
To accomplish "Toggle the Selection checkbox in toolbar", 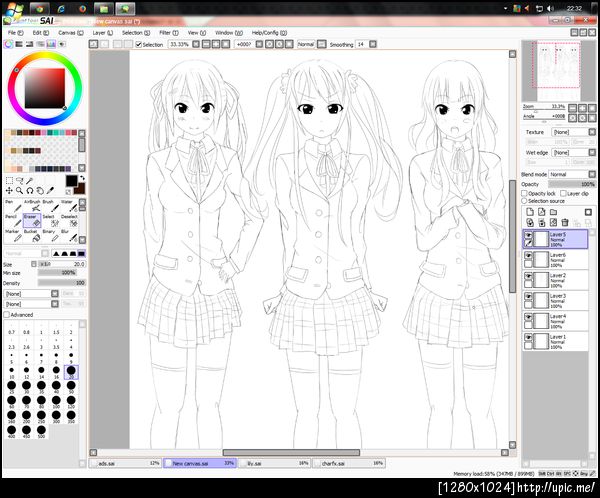I will tap(139, 44).
